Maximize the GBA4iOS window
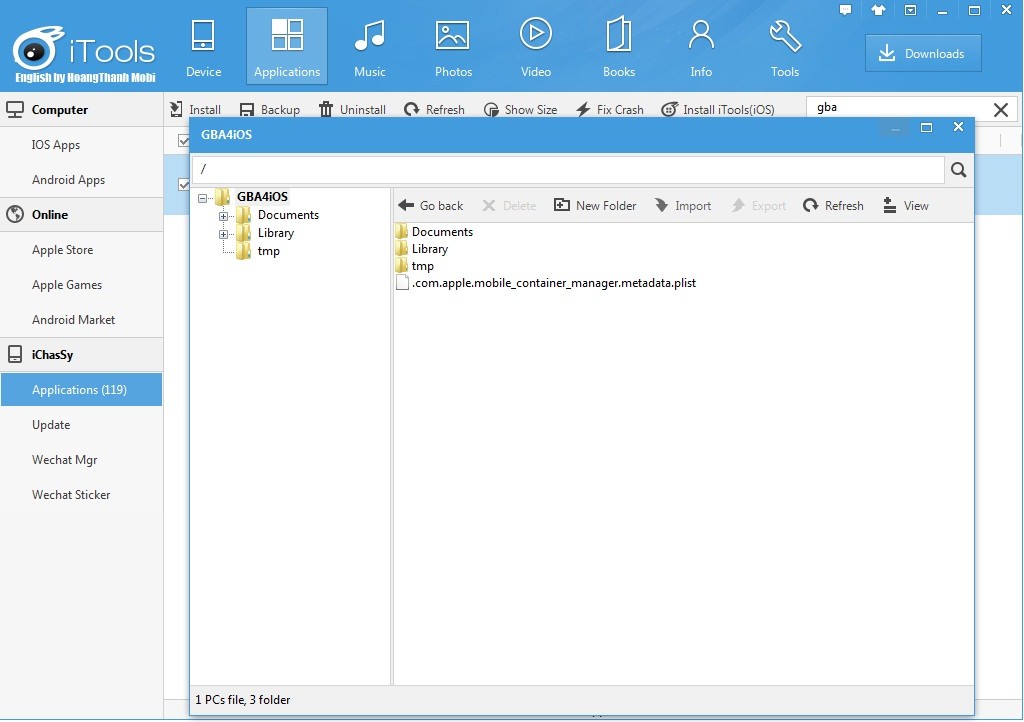Screen dimensions: 1024x722 (x=926, y=127)
